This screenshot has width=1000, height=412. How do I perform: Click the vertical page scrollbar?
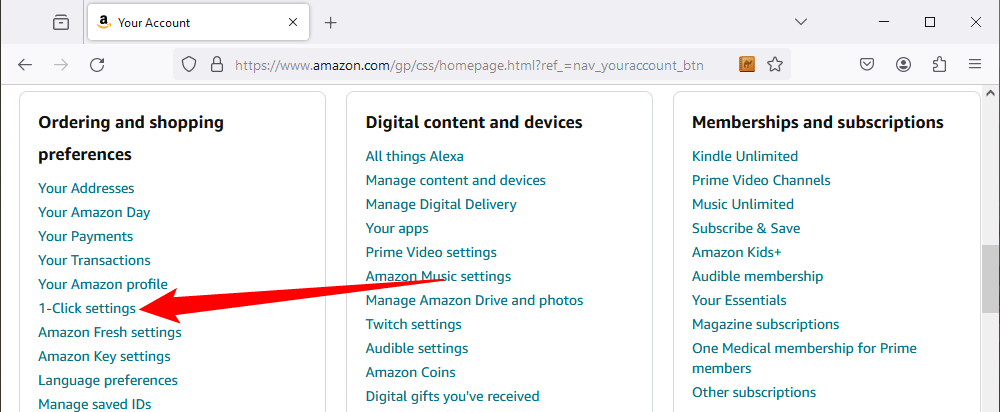[990, 270]
